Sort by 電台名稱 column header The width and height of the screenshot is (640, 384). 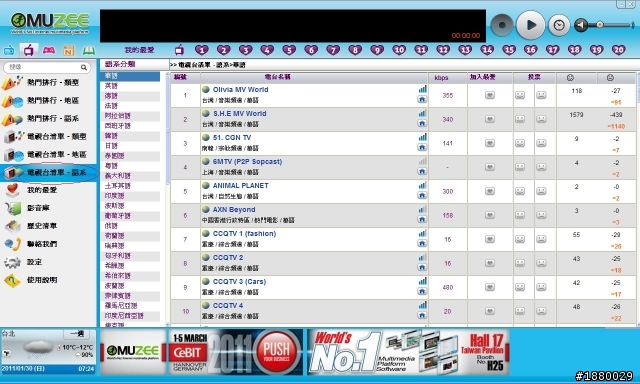[x=278, y=77]
